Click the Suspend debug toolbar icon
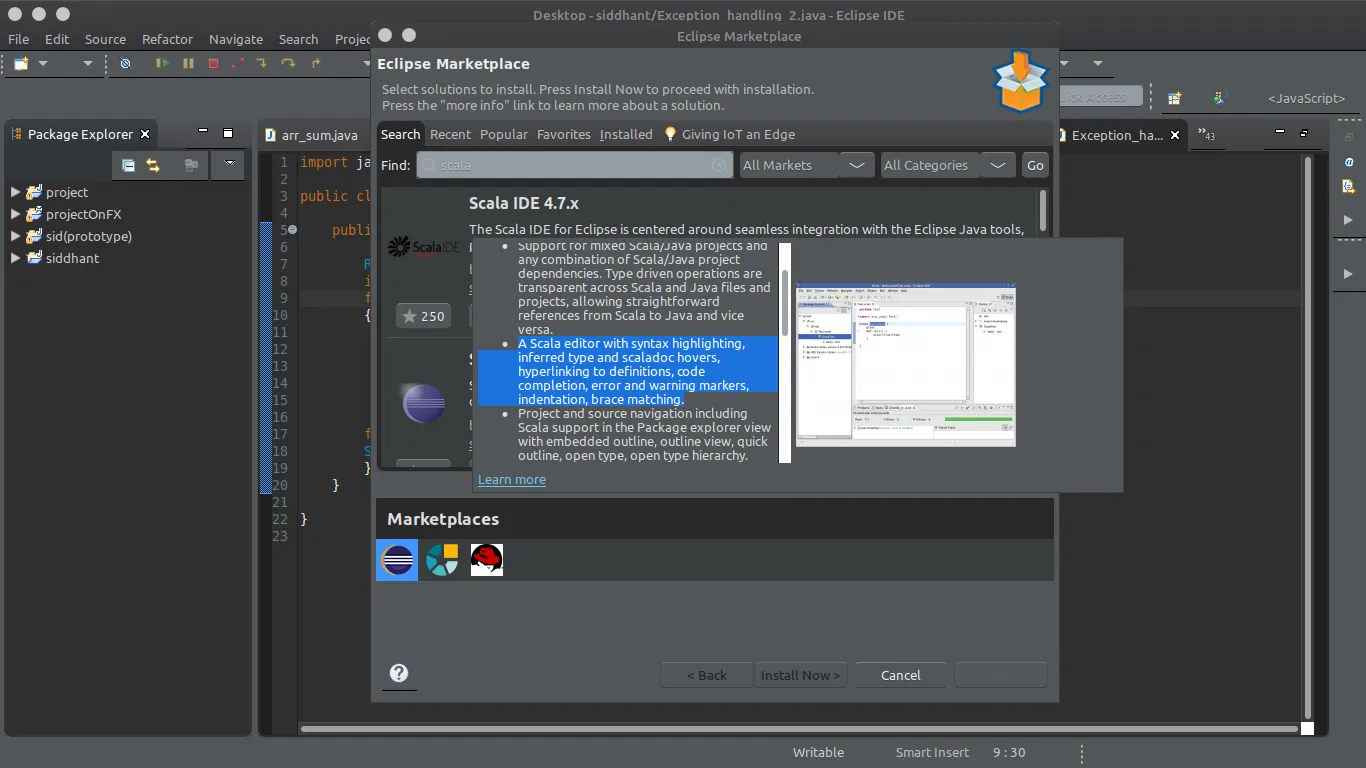This screenshot has height=768, width=1366. pos(188,63)
